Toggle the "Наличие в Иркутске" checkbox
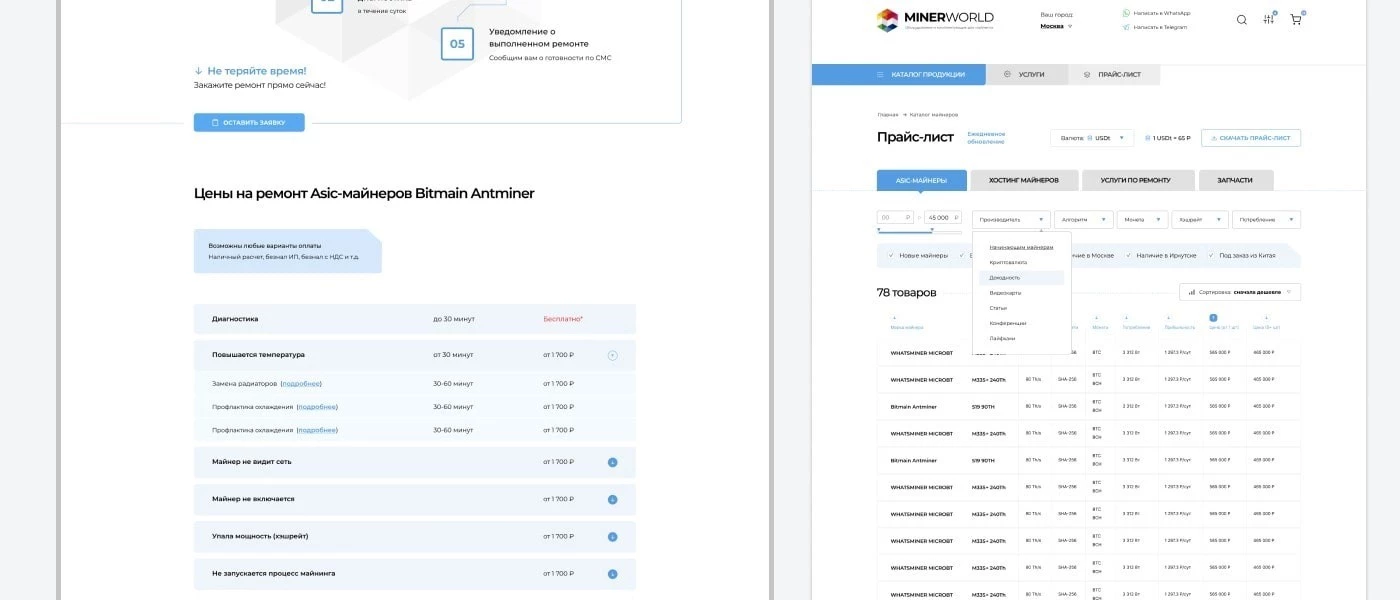1400x600 pixels. (1128, 256)
